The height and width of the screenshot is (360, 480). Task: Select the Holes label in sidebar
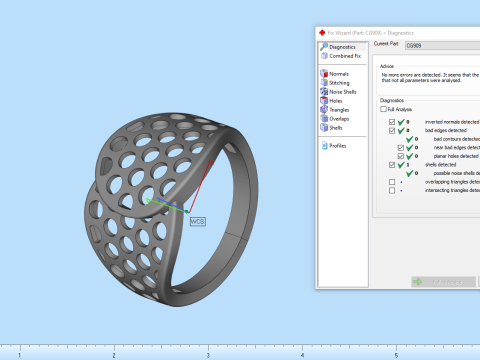pyautogui.click(x=336, y=101)
